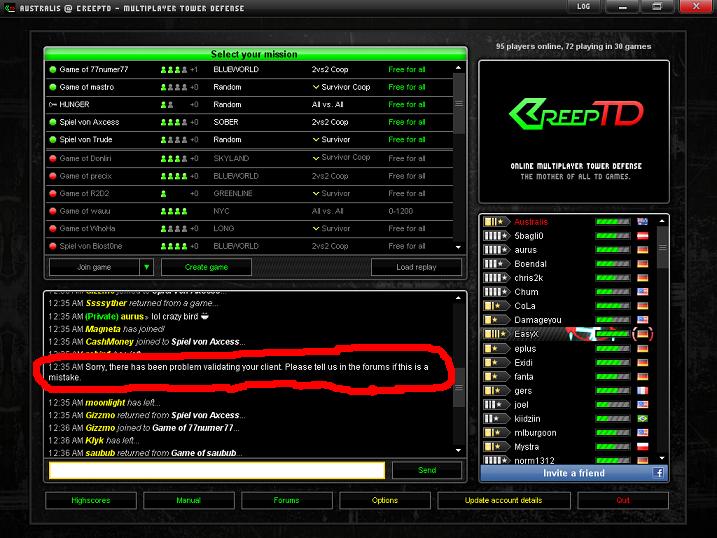Click Invite a friend button
This screenshot has height=538, width=717.
[574, 473]
